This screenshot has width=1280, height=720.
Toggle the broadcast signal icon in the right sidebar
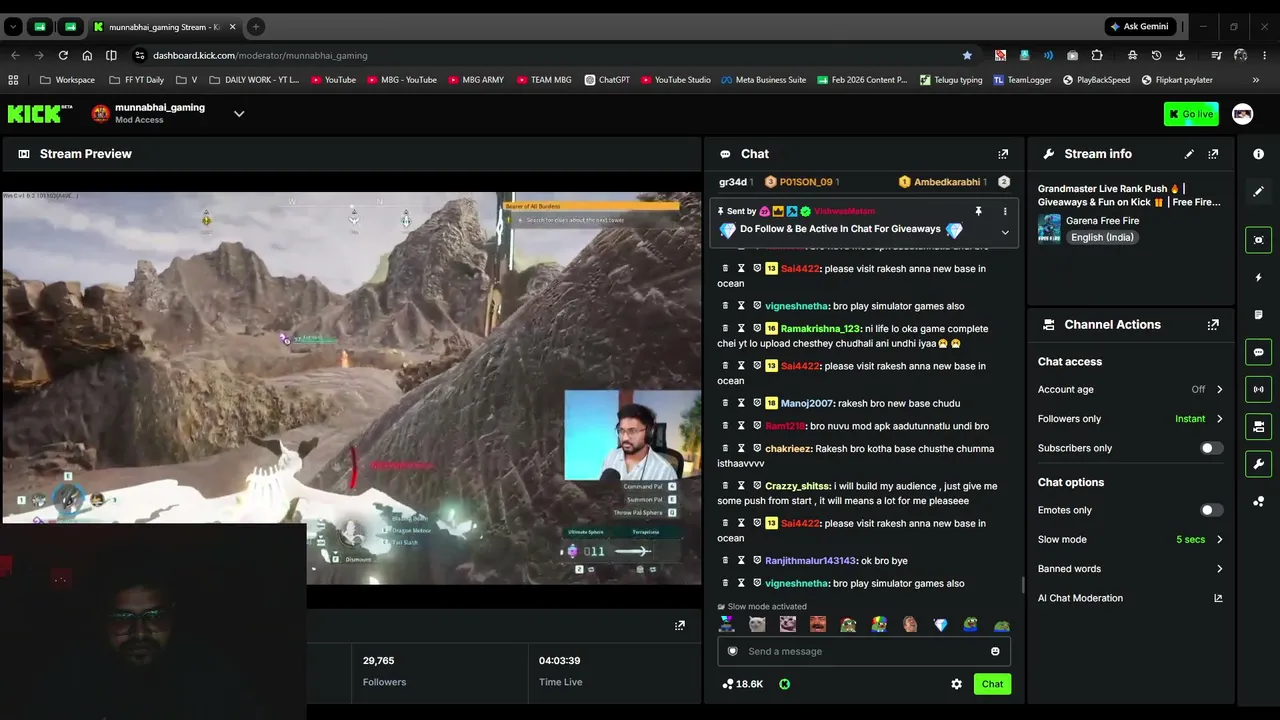pyautogui.click(x=1259, y=389)
